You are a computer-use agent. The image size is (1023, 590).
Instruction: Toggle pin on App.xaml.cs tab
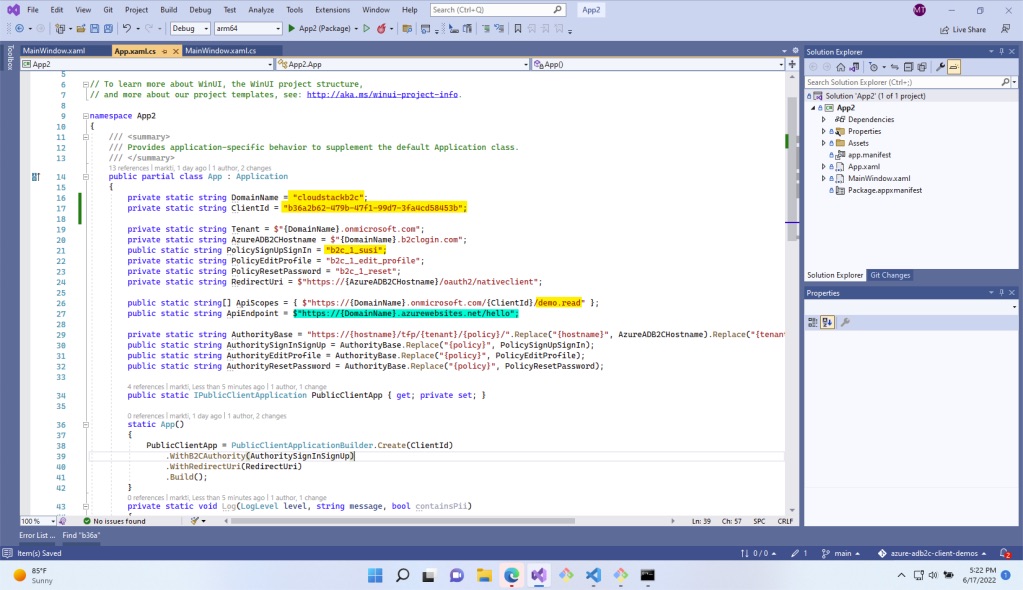coord(164,51)
